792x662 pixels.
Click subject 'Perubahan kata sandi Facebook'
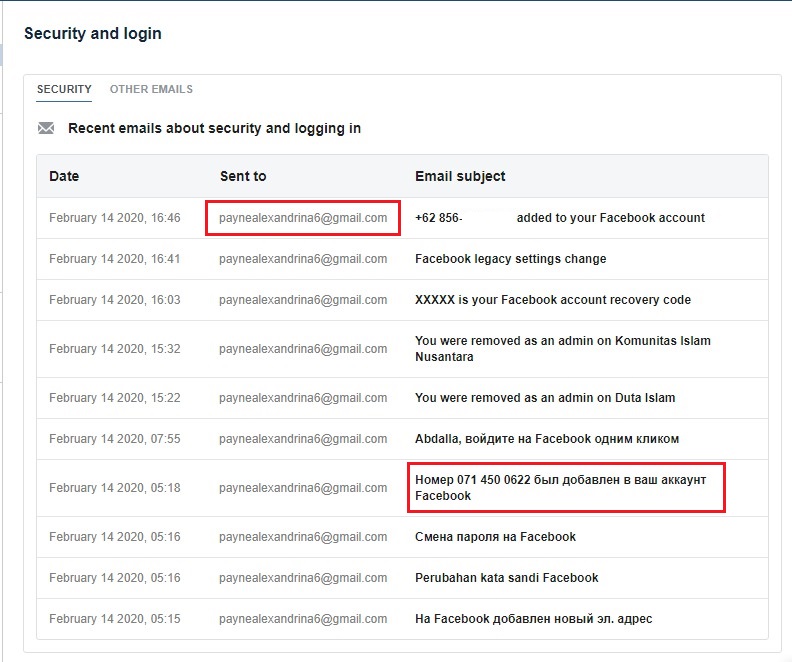(507, 578)
